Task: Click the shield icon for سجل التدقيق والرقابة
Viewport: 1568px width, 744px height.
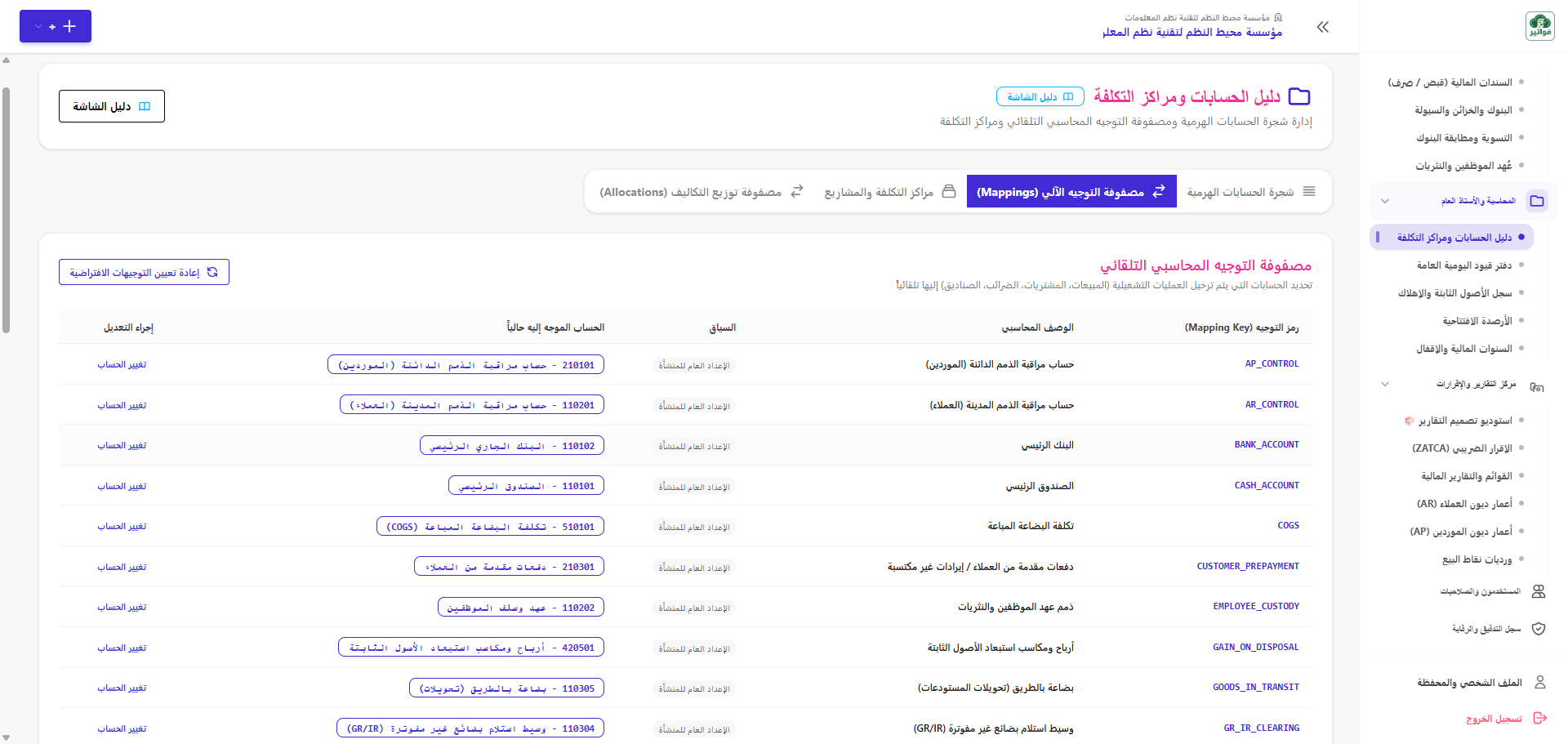Action: click(x=1539, y=629)
